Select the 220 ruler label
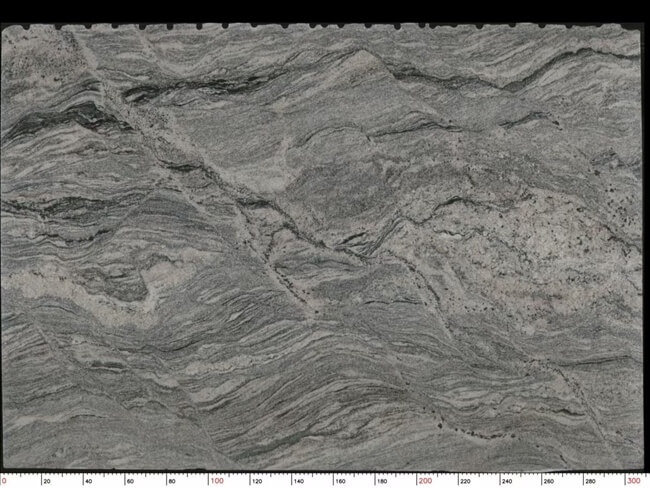This screenshot has width=650, height=488. pos(466,481)
